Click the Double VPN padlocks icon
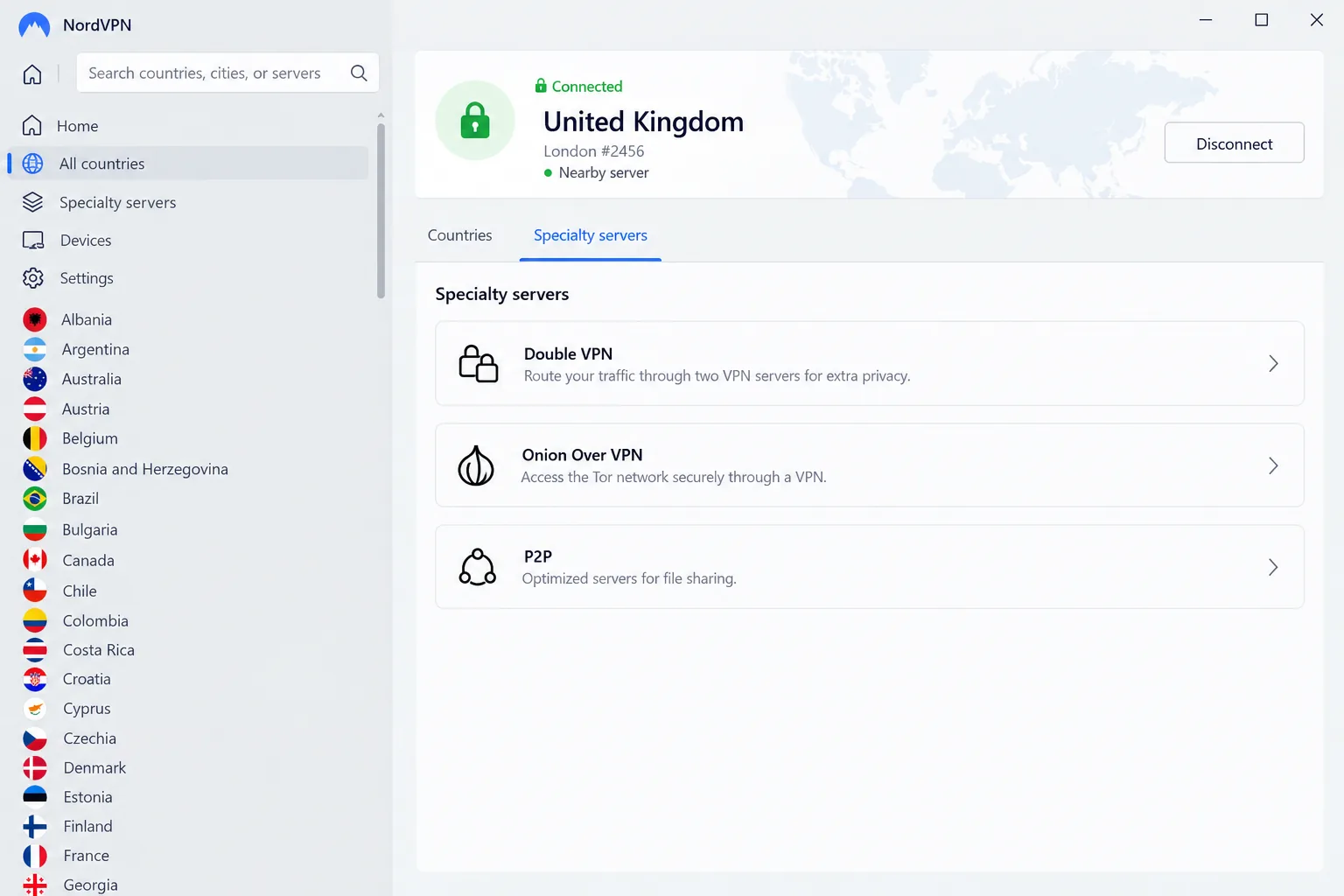The height and width of the screenshot is (896, 1344). (479, 363)
